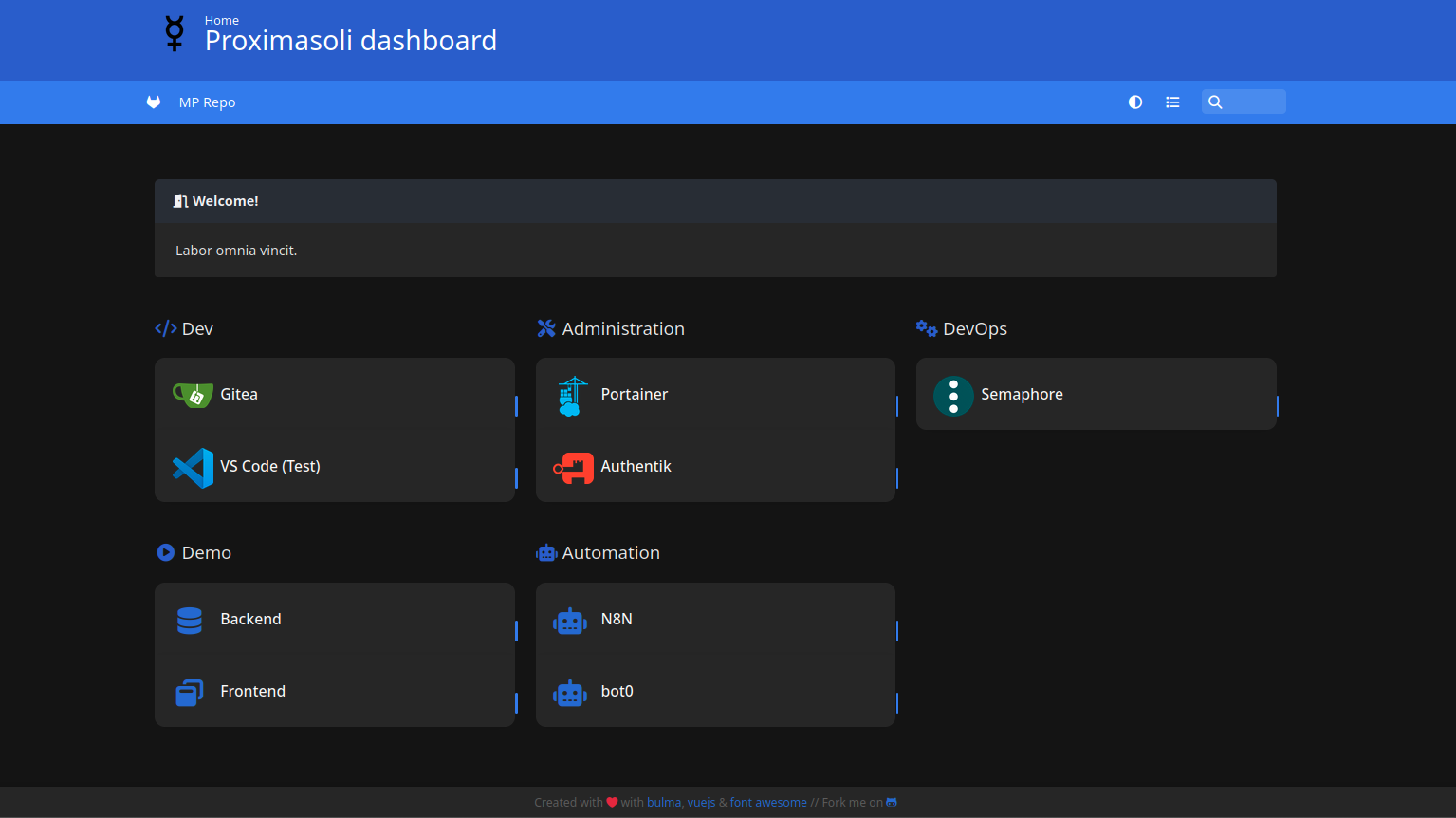Open the VS Code logo icon
Screen dimensions: 1456x818
tap(193, 467)
